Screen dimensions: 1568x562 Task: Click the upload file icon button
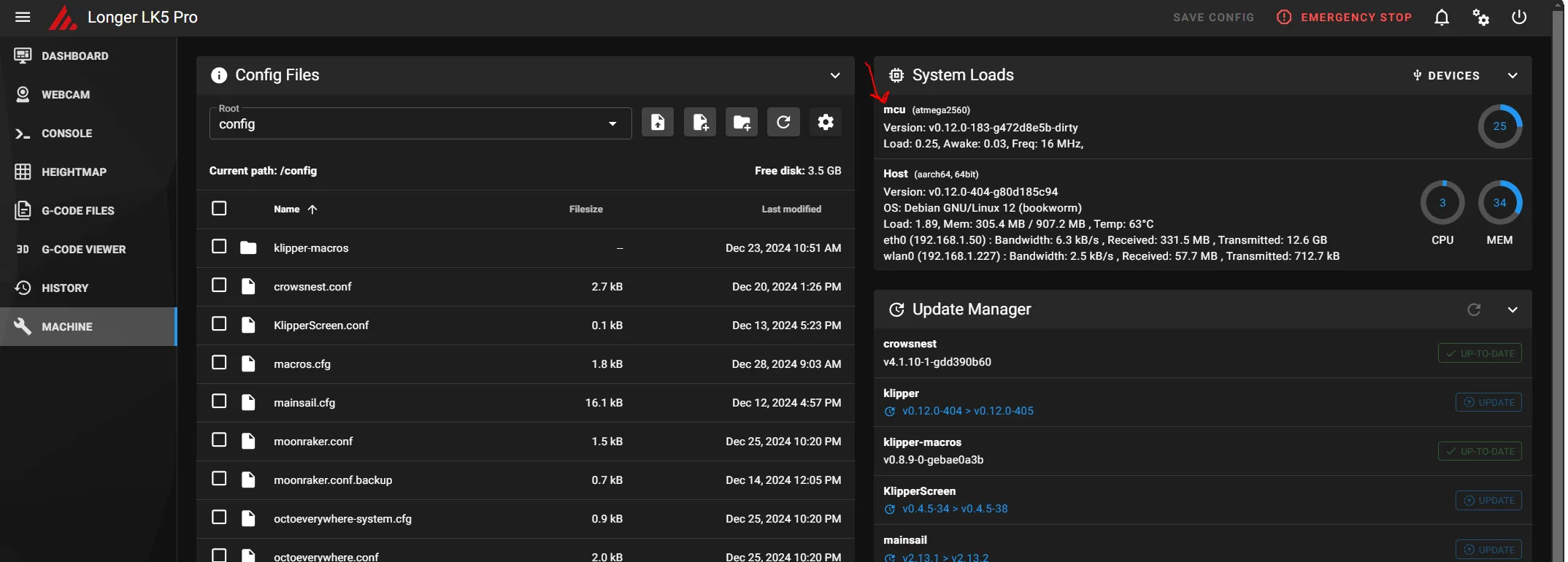click(657, 122)
